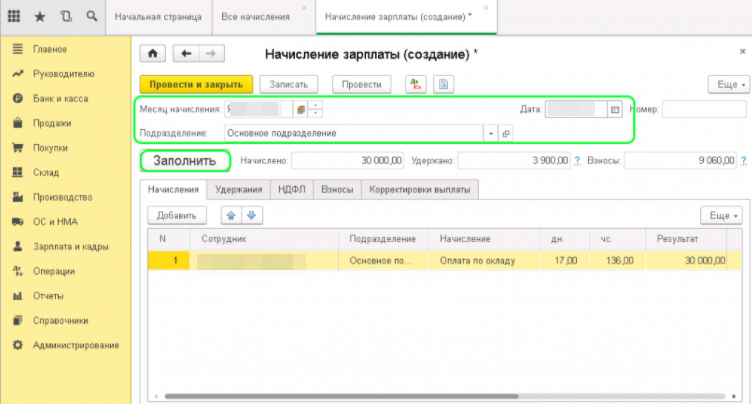
Task: Click the Провести button
Action: (362, 84)
